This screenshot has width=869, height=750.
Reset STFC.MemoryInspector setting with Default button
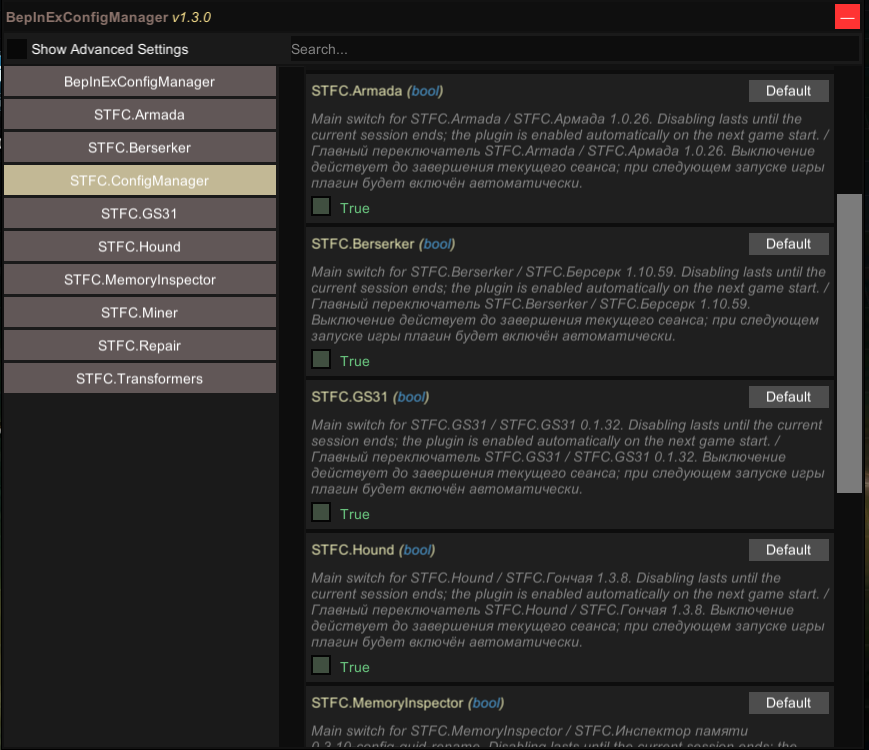[x=789, y=703]
